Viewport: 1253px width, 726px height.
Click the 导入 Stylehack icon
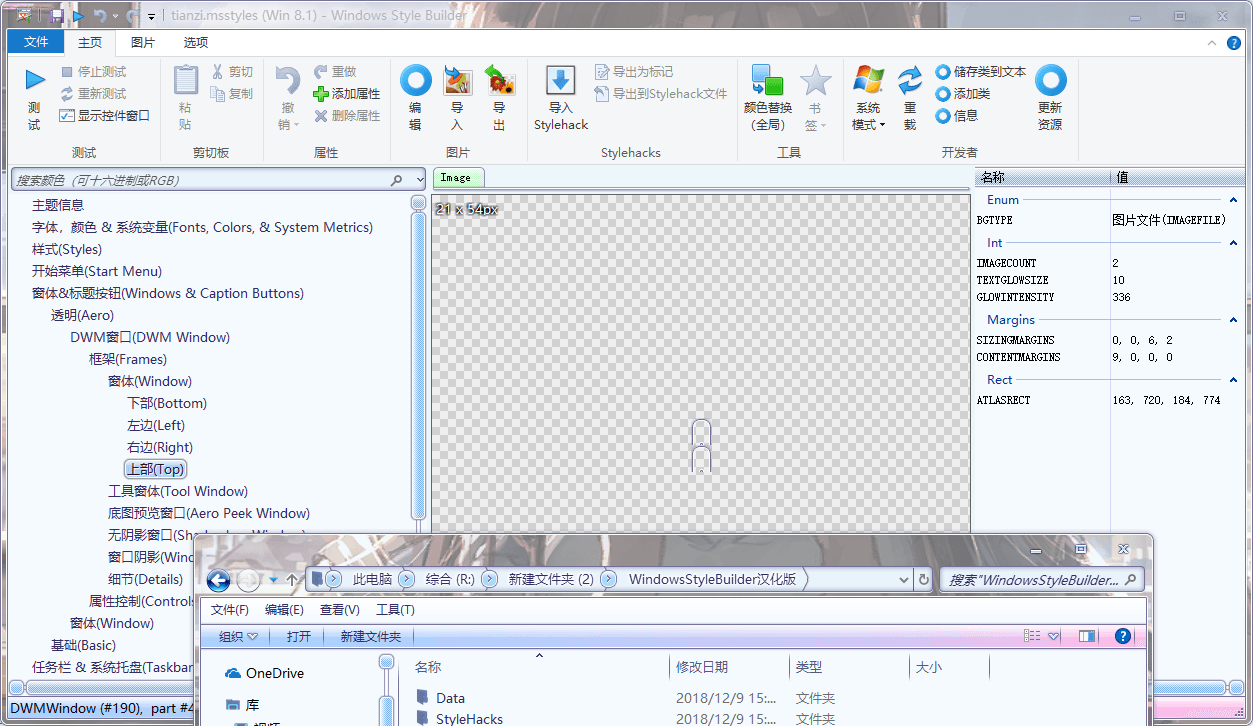(x=561, y=81)
